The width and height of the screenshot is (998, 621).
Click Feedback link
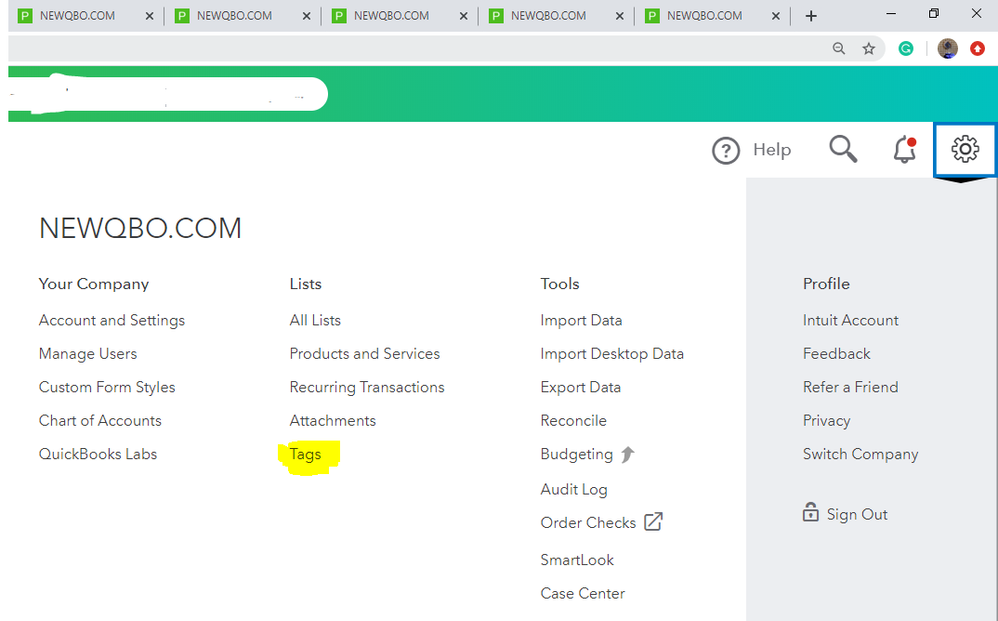coord(836,354)
